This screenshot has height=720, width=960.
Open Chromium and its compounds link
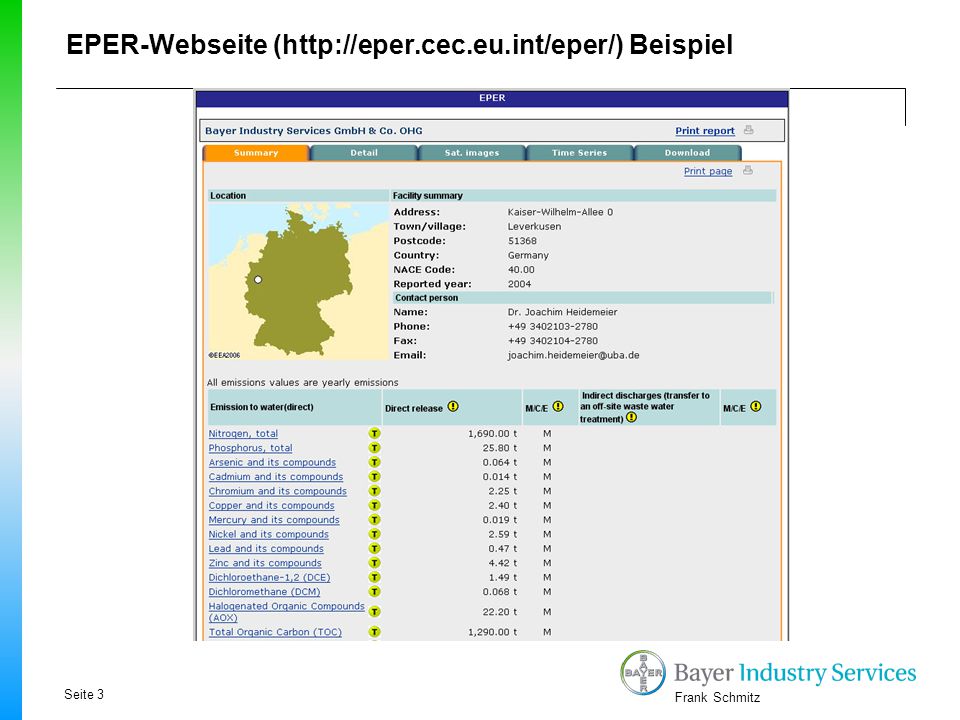tap(277, 491)
